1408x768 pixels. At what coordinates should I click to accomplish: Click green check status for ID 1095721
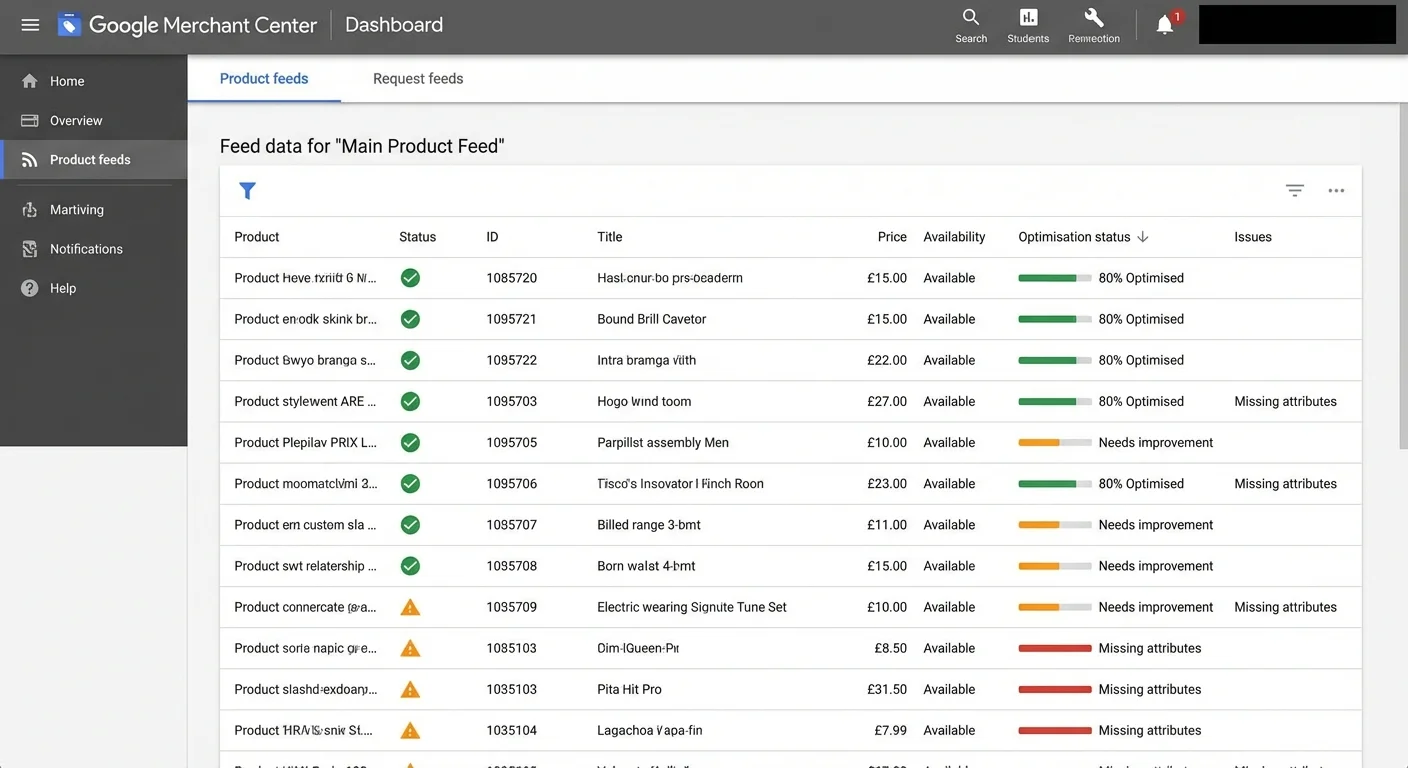(x=410, y=319)
